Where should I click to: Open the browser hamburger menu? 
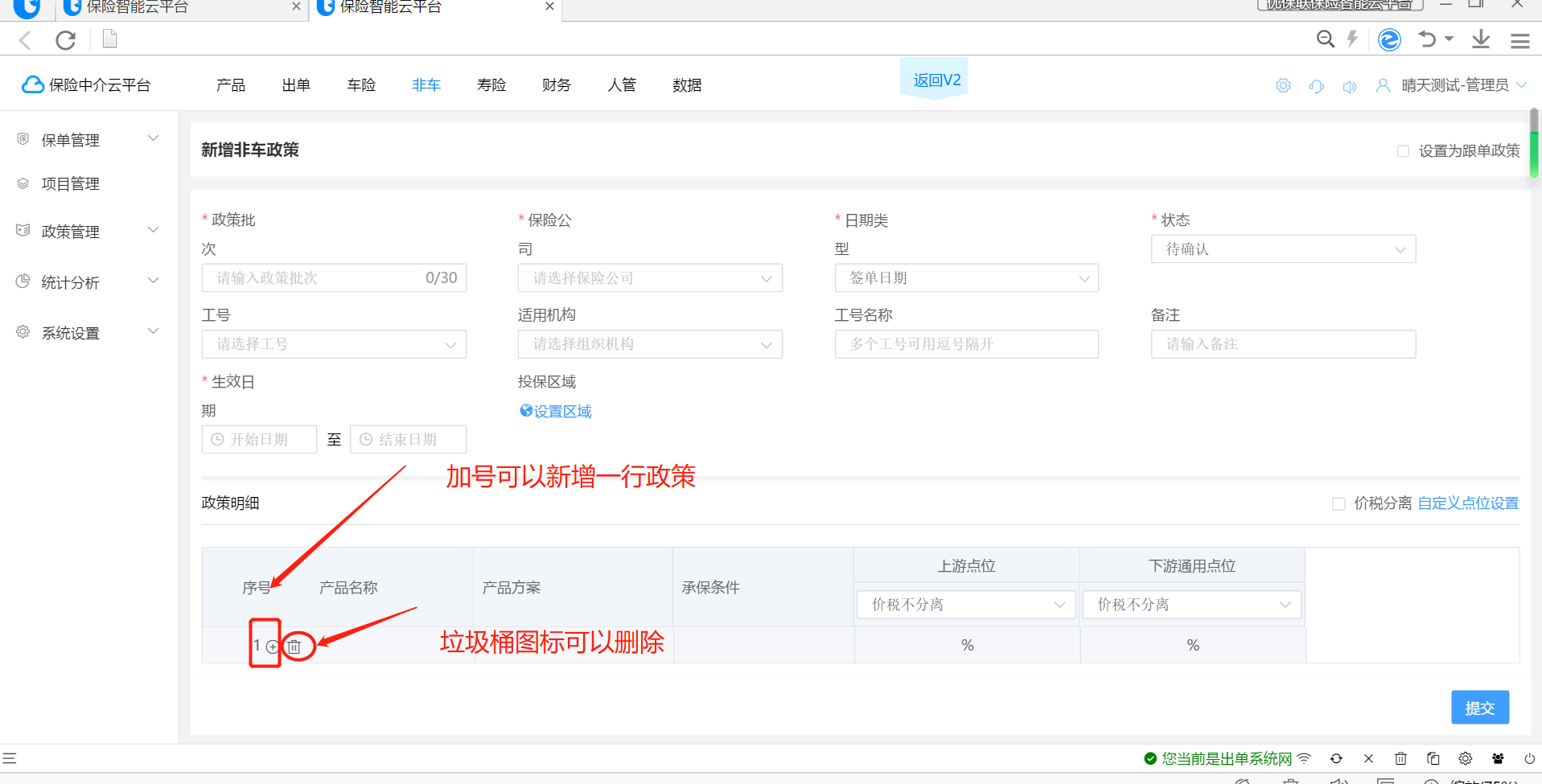pos(1519,40)
